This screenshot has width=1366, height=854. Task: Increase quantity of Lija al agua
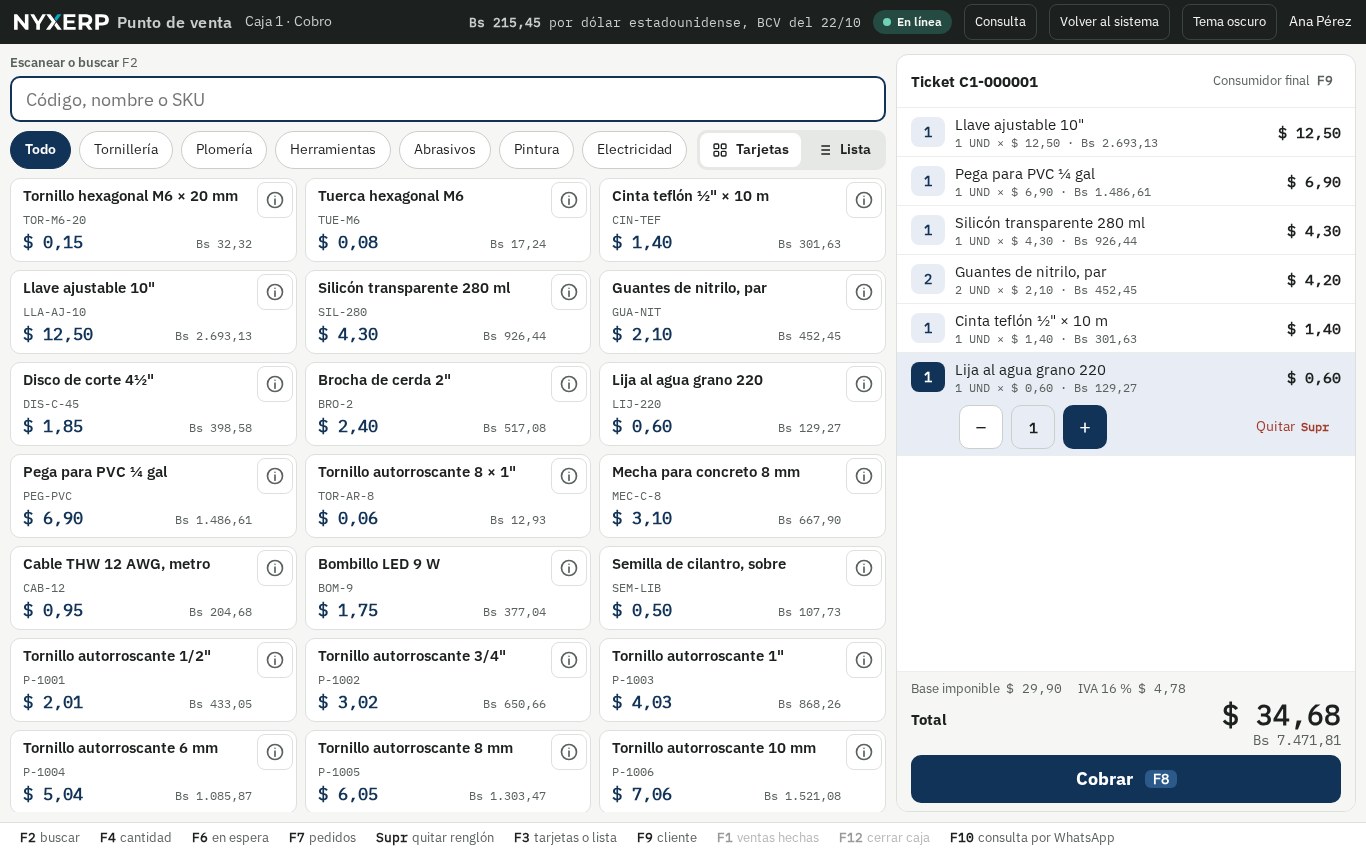[x=1085, y=427]
